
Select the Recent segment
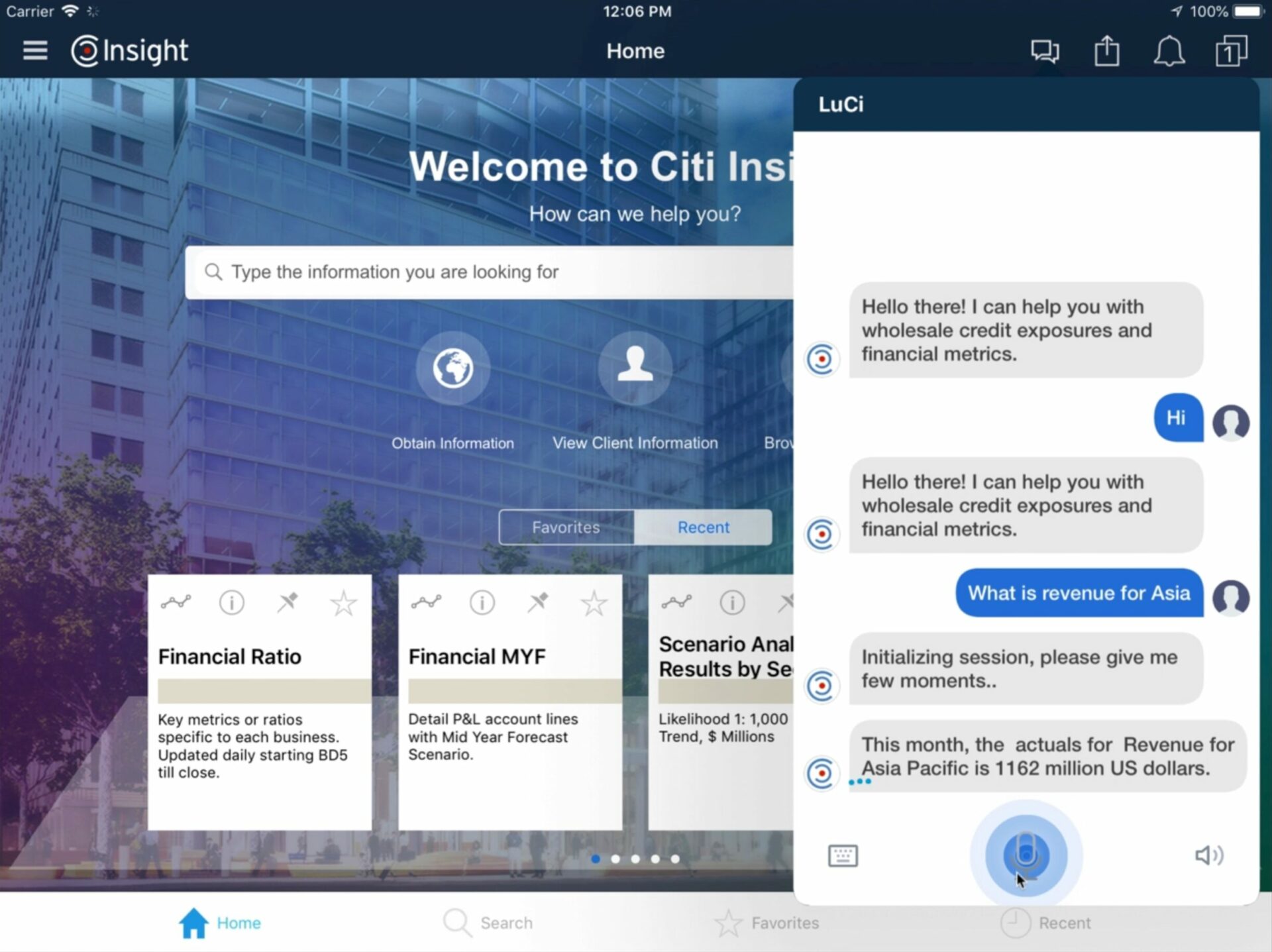tap(703, 527)
